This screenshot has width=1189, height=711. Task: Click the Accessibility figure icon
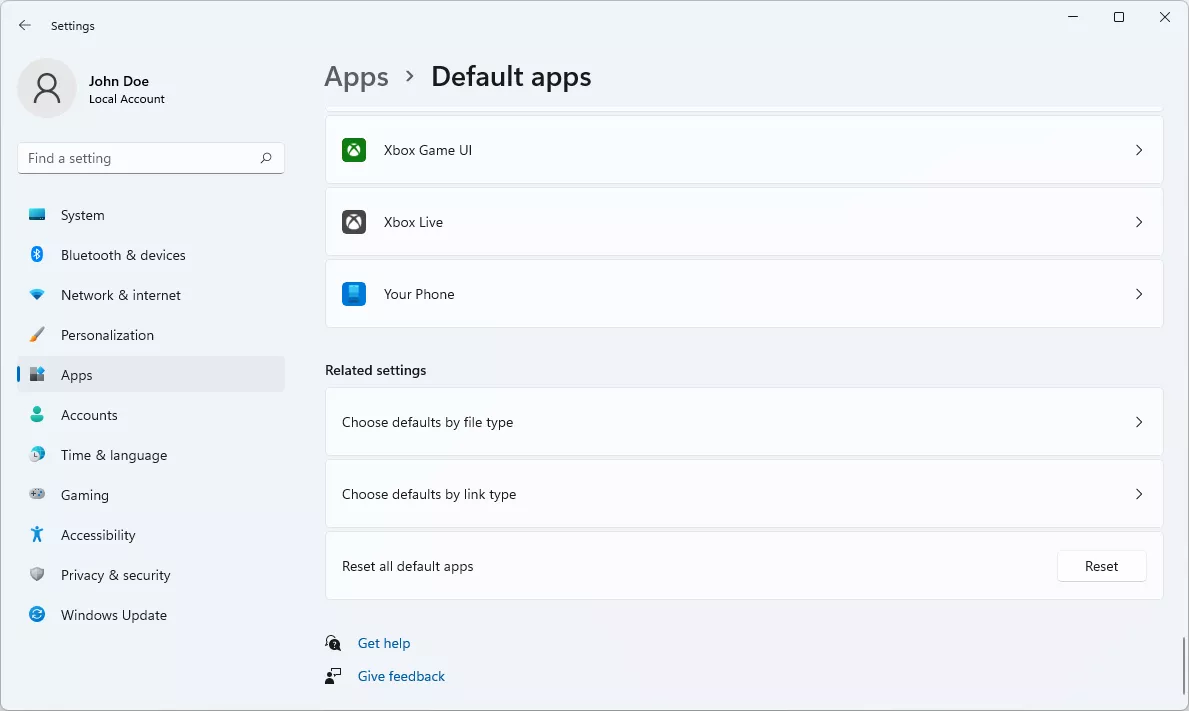[37, 534]
